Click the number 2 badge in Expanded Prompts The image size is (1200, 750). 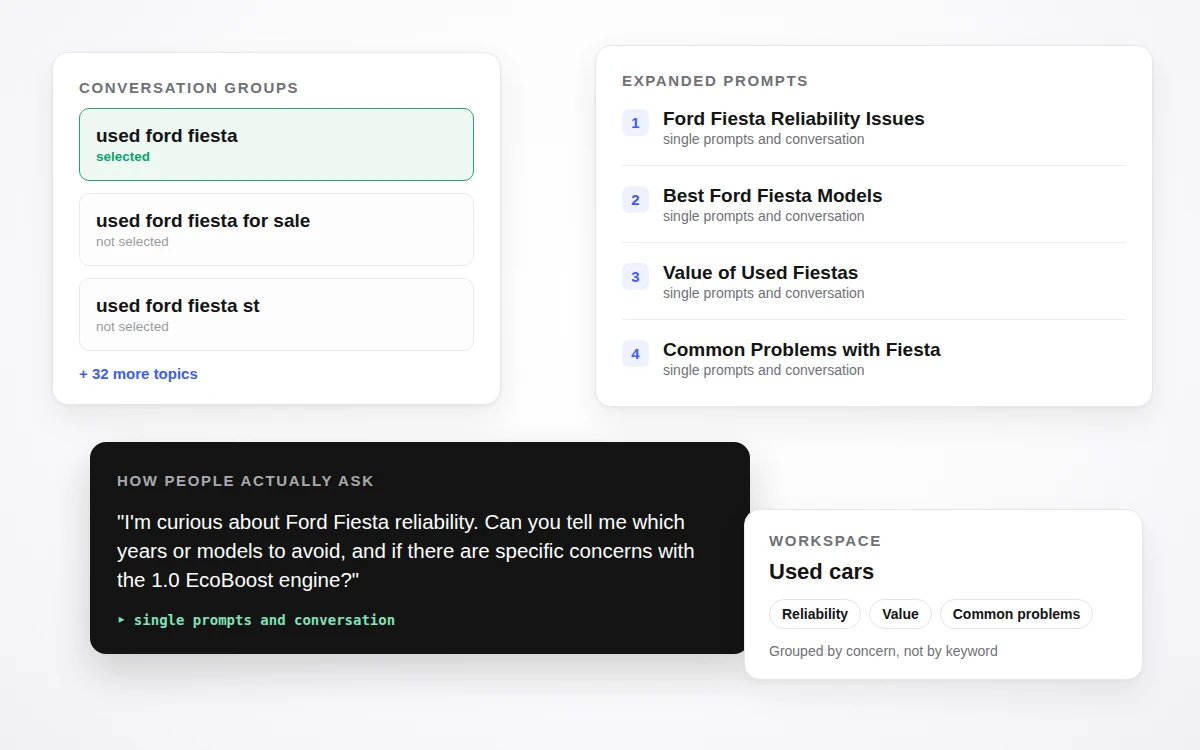tap(635, 200)
